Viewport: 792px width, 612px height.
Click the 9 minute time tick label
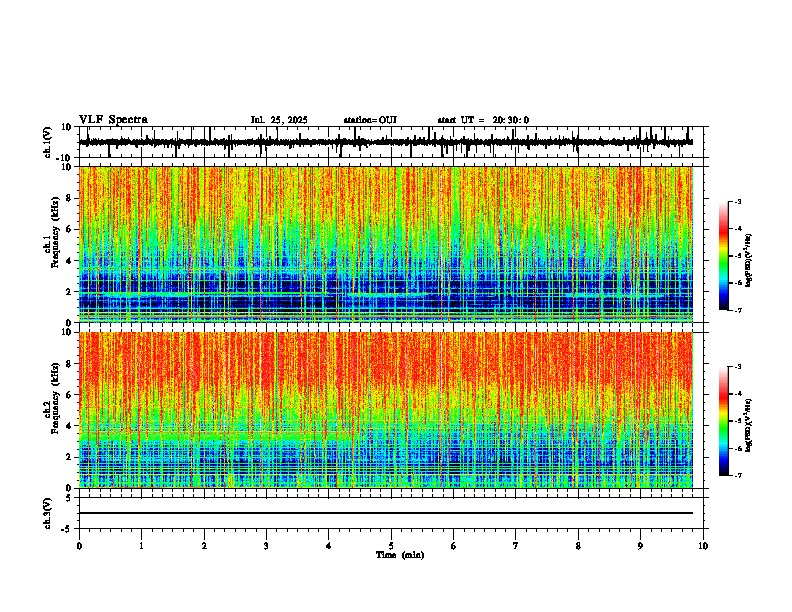(640, 546)
